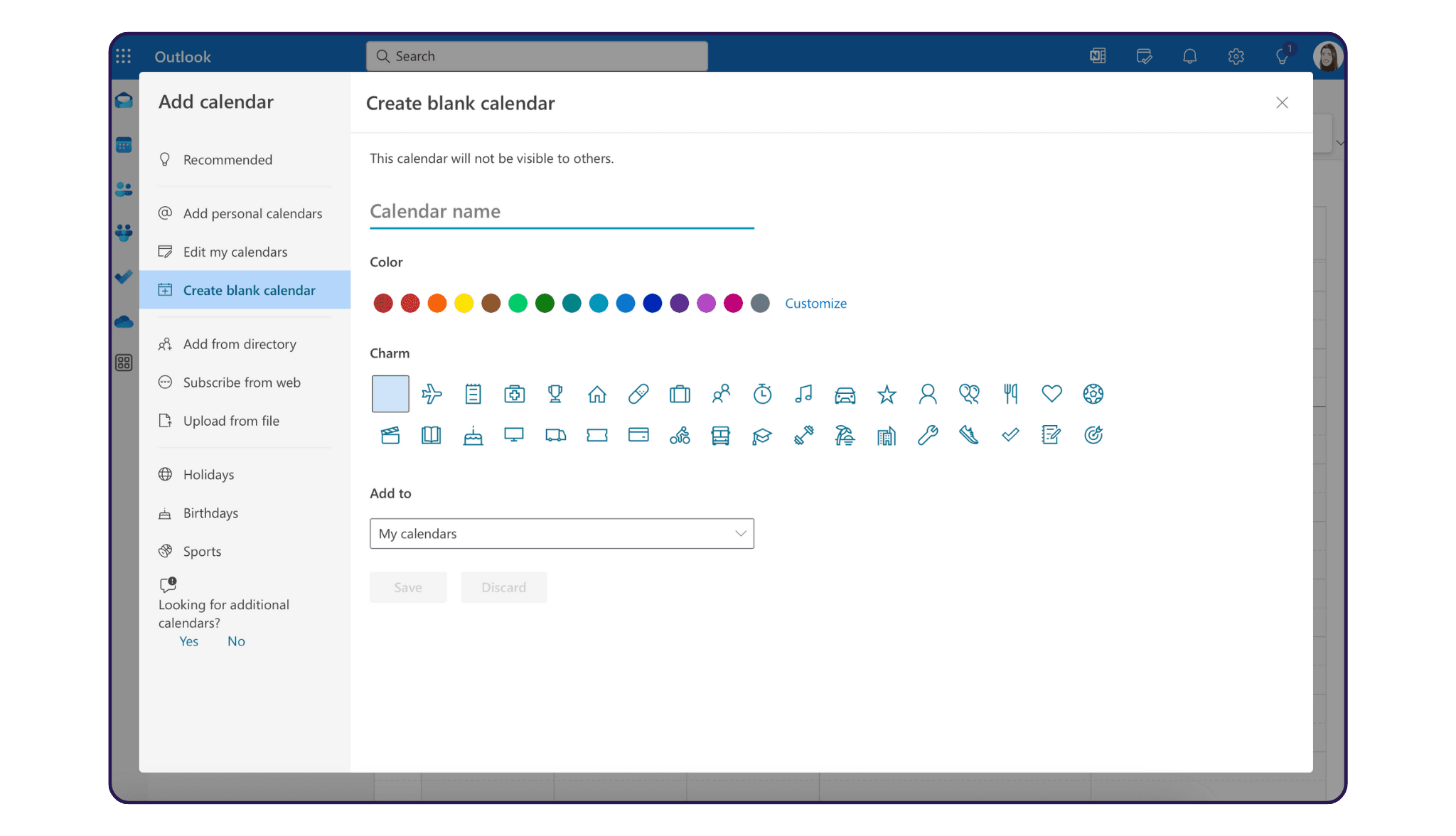Select the stopwatch charm
The image size is (1456, 836).
click(762, 394)
